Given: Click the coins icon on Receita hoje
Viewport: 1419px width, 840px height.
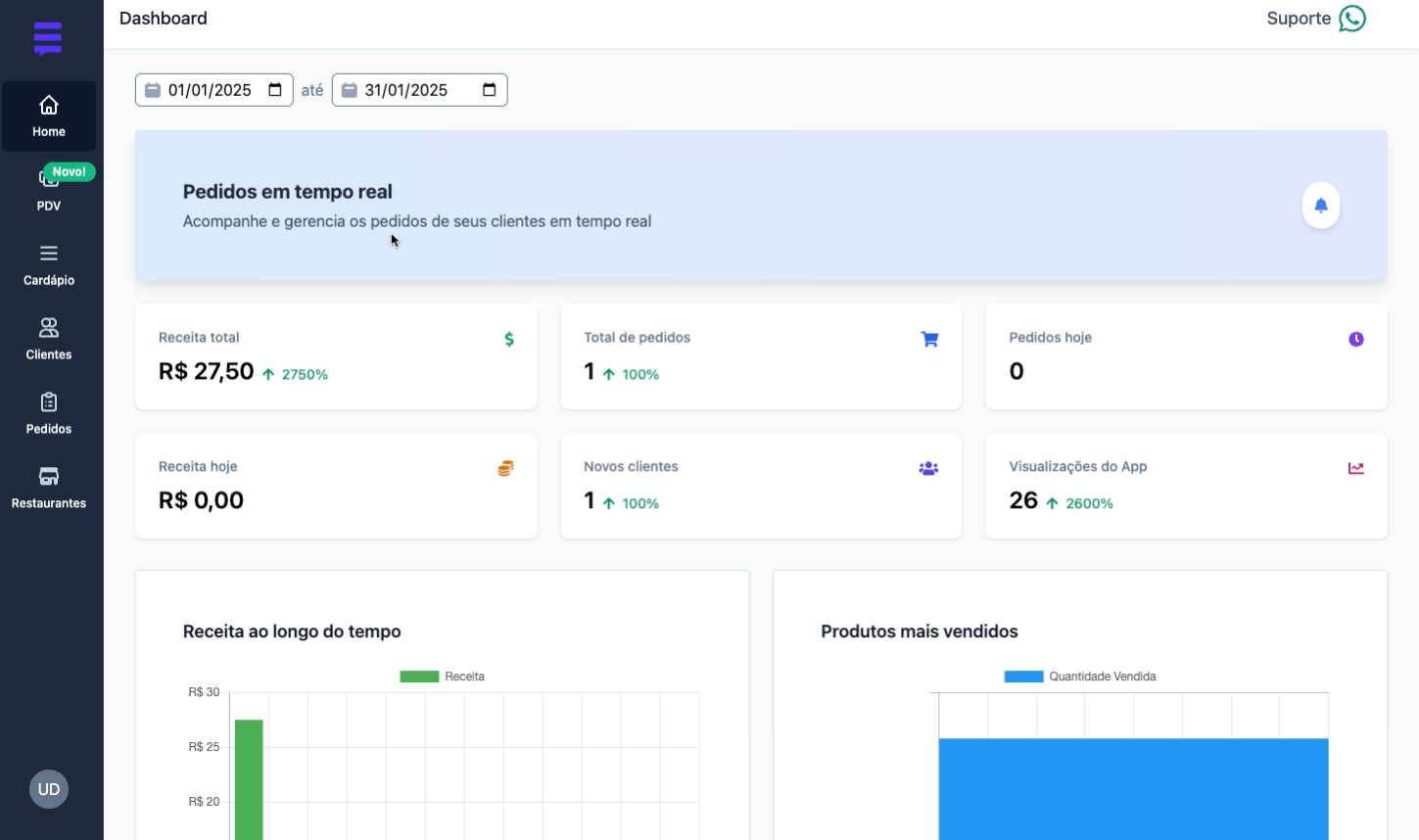Looking at the screenshot, I should [505, 468].
